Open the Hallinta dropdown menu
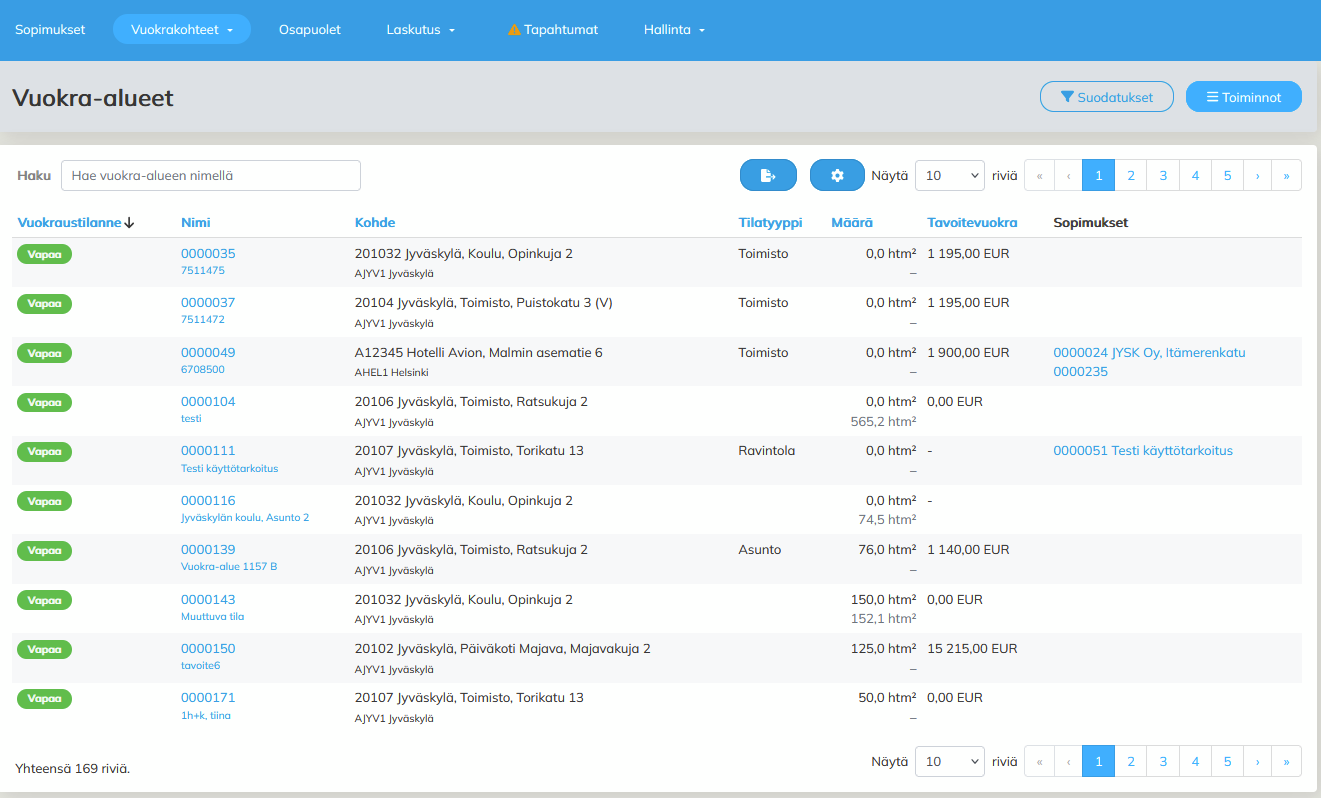The height and width of the screenshot is (798, 1321). click(674, 30)
